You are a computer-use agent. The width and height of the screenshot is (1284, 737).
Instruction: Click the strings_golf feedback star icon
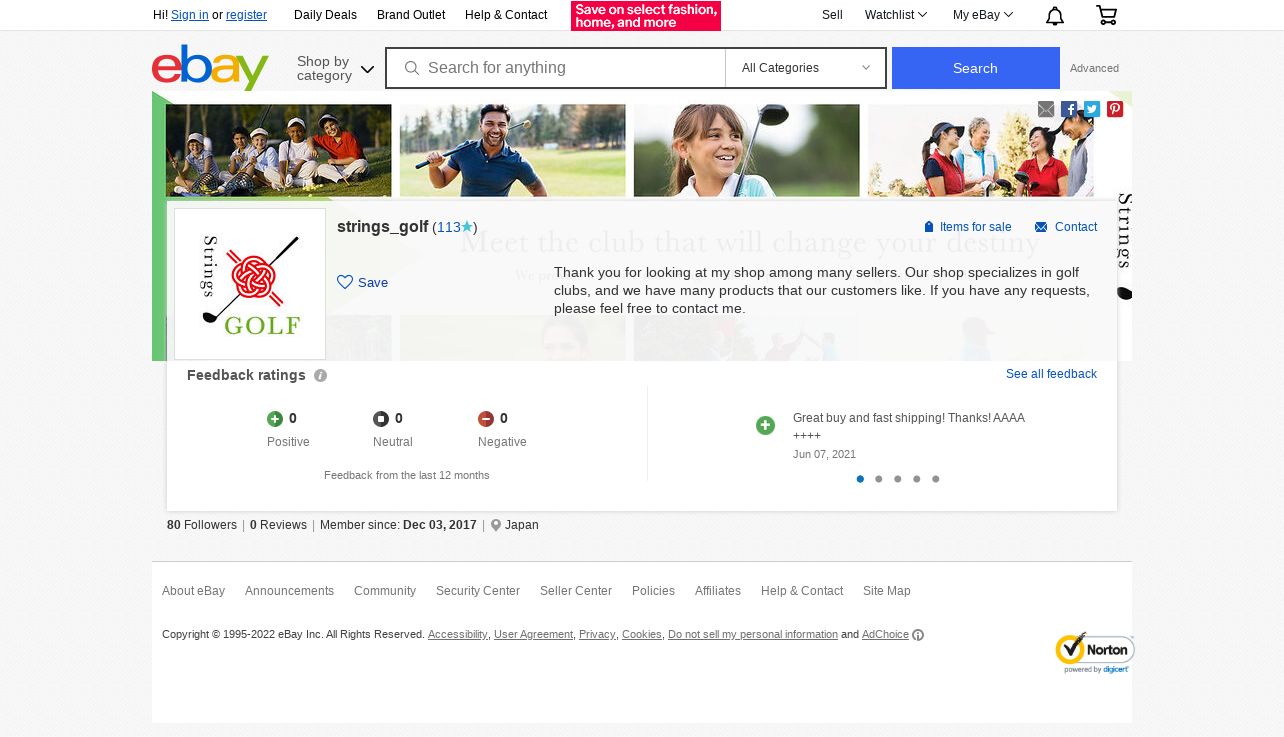click(467, 227)
